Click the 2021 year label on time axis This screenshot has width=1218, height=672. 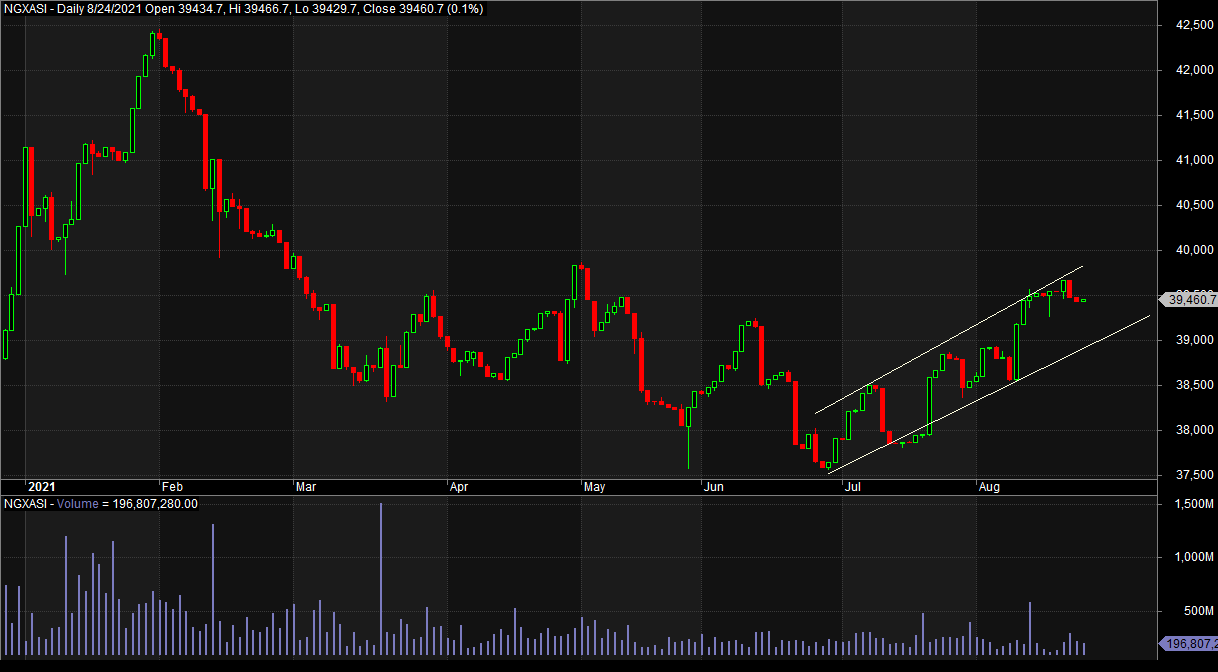pyautogui.click(x=39, y=487)
